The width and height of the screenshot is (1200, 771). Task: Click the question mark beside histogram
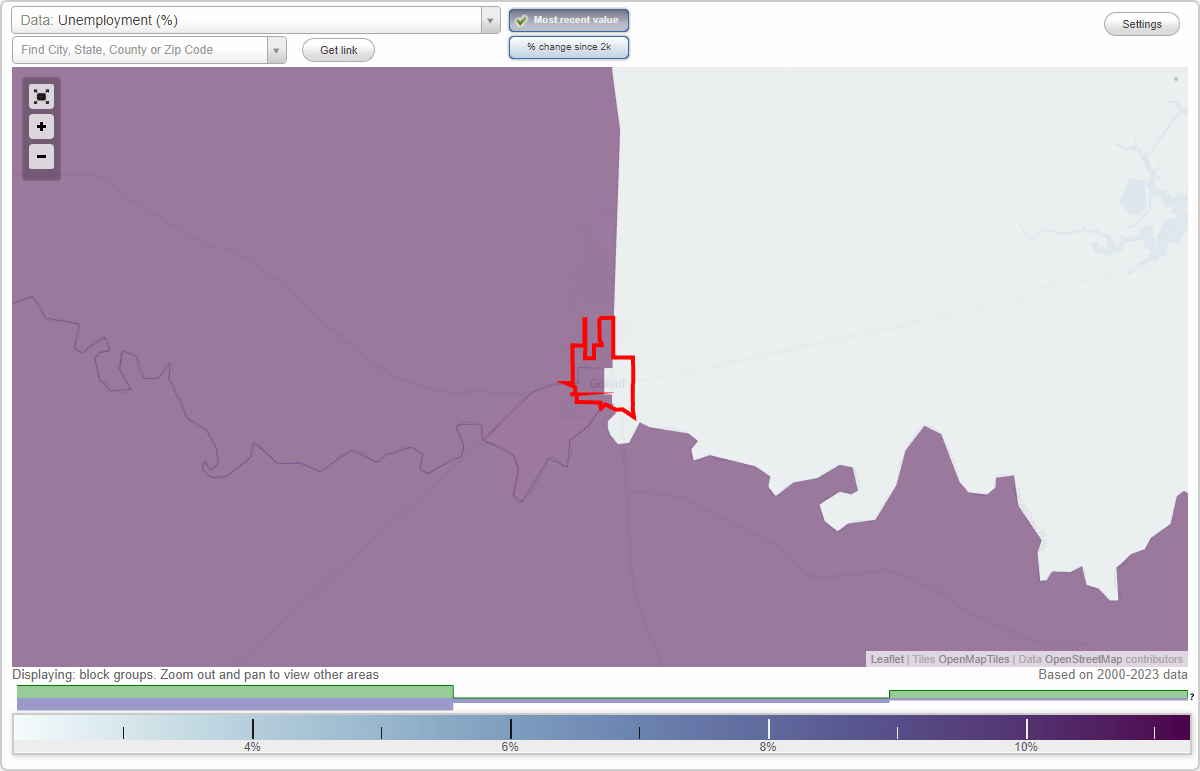[1192, 697]
